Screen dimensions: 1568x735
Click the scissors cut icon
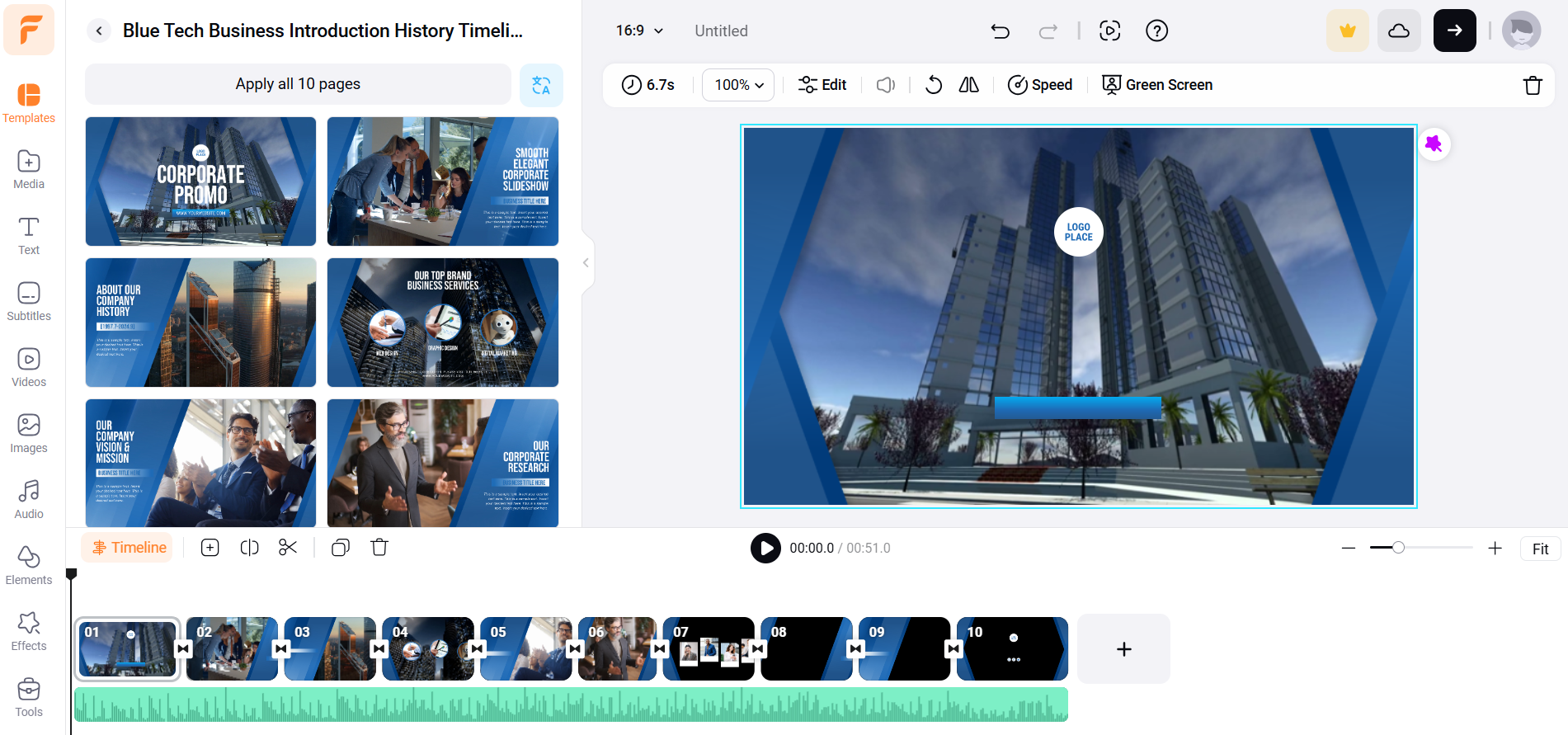pyautogui.click(x=288, y=548)
